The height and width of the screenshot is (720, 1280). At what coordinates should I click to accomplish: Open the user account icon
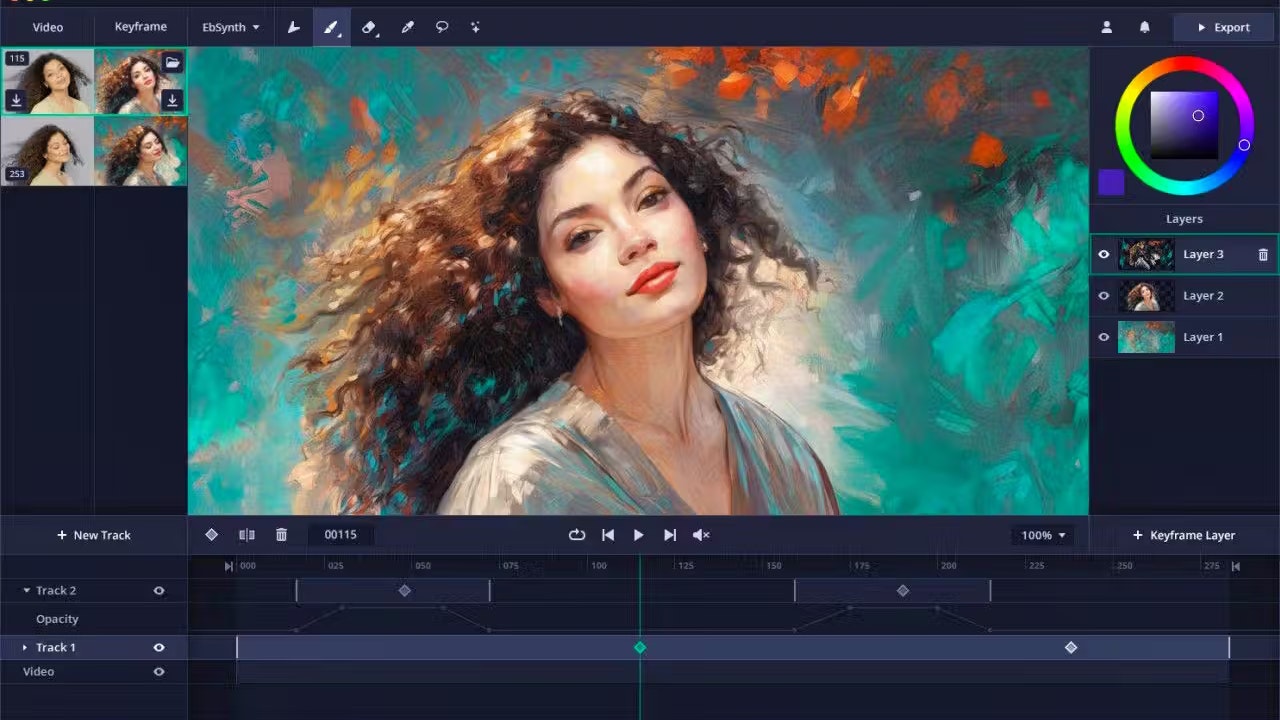tap(1107, 28)
